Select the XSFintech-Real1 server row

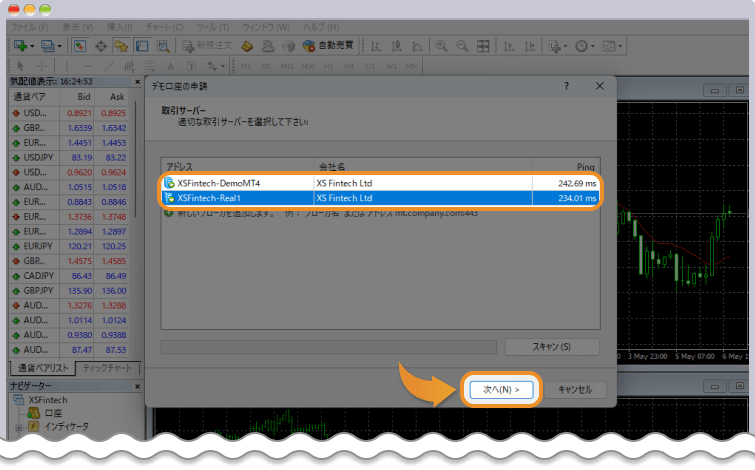click(x=380, y=198)
